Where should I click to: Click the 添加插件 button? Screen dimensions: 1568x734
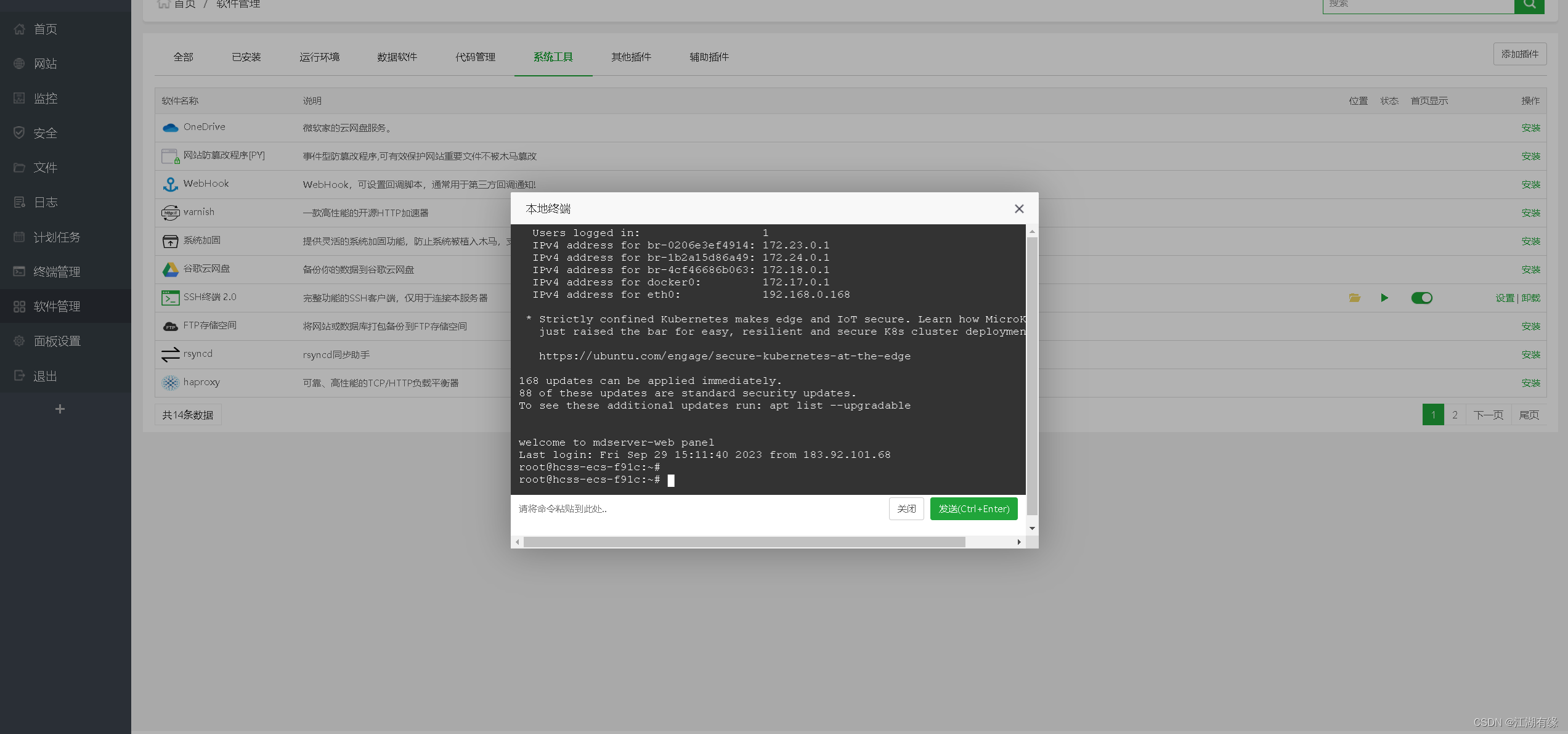pyautogui.click(x=1519, y=54)
